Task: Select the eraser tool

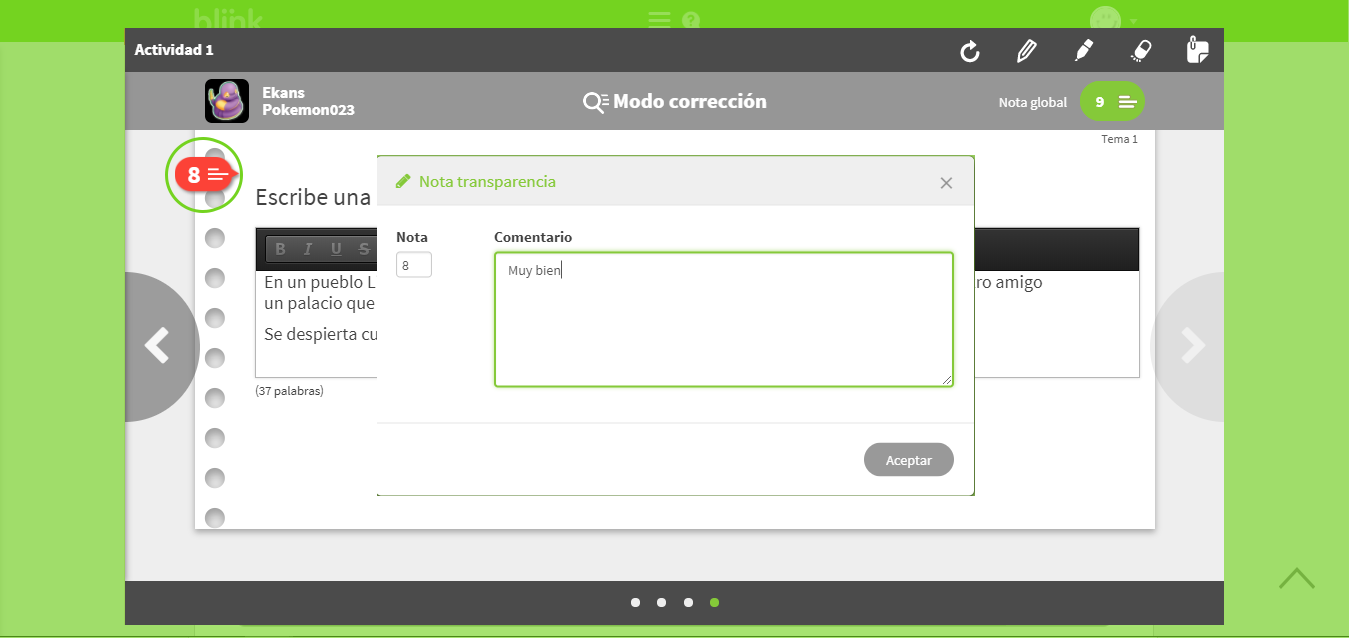Action: point(1141,51)
